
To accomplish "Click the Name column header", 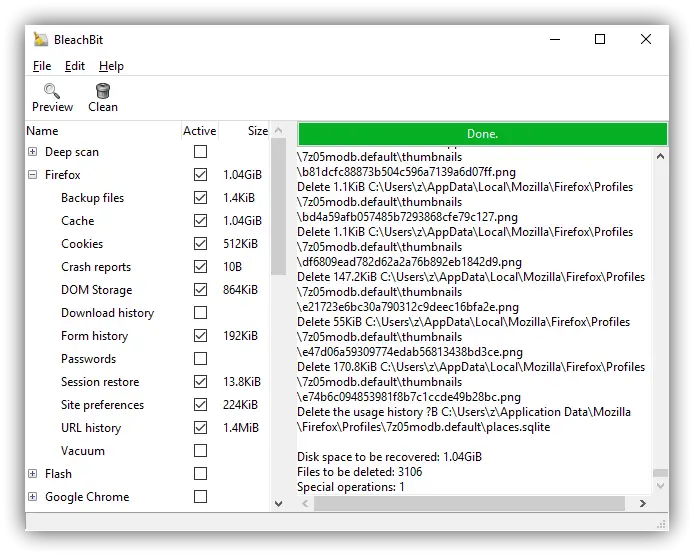I will pyautogui.click(x=103, y=131).
